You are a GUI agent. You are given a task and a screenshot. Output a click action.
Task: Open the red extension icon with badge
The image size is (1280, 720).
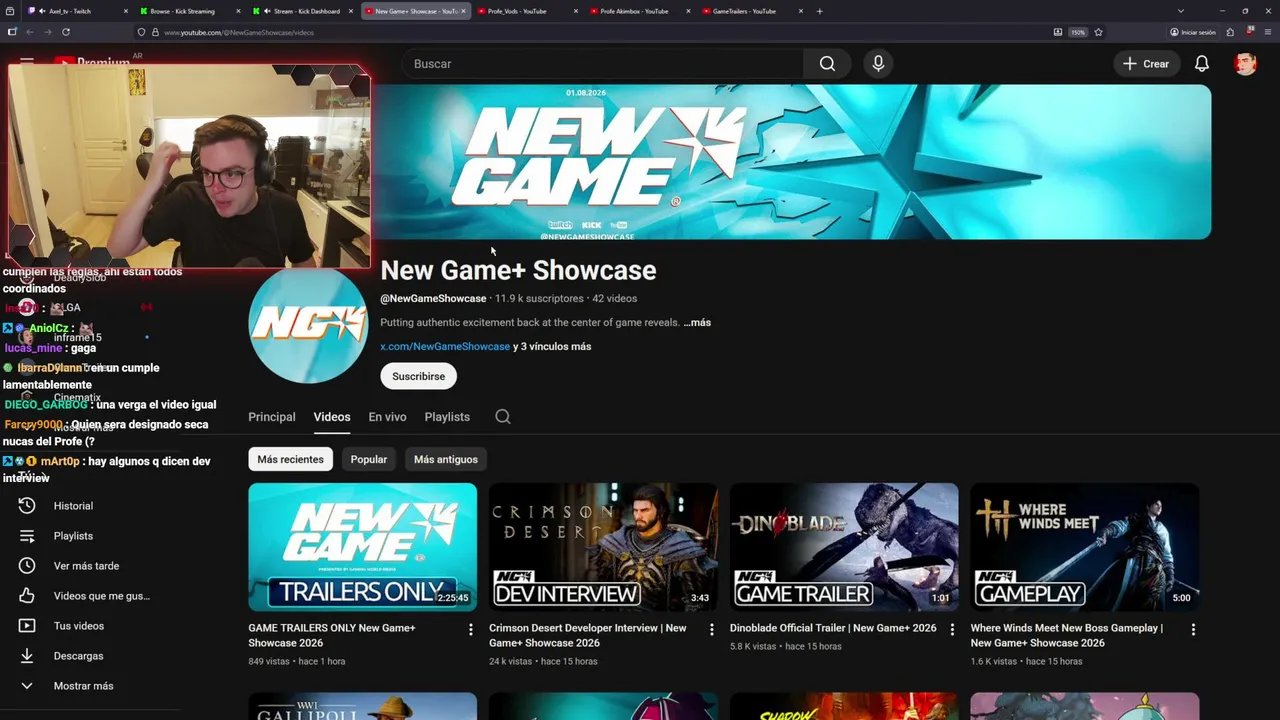1249,31
